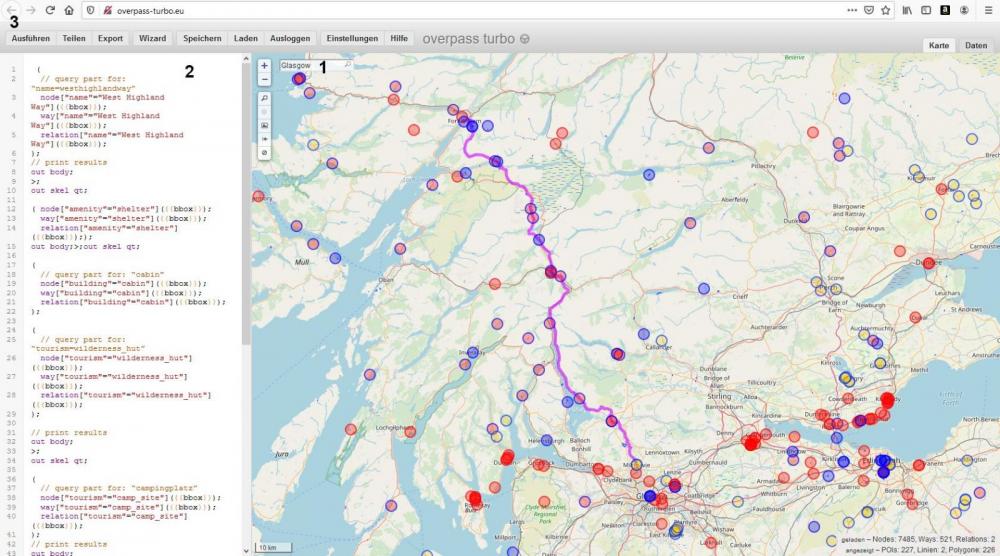
Task: Switch to the Karte tab
Action: 939,46
